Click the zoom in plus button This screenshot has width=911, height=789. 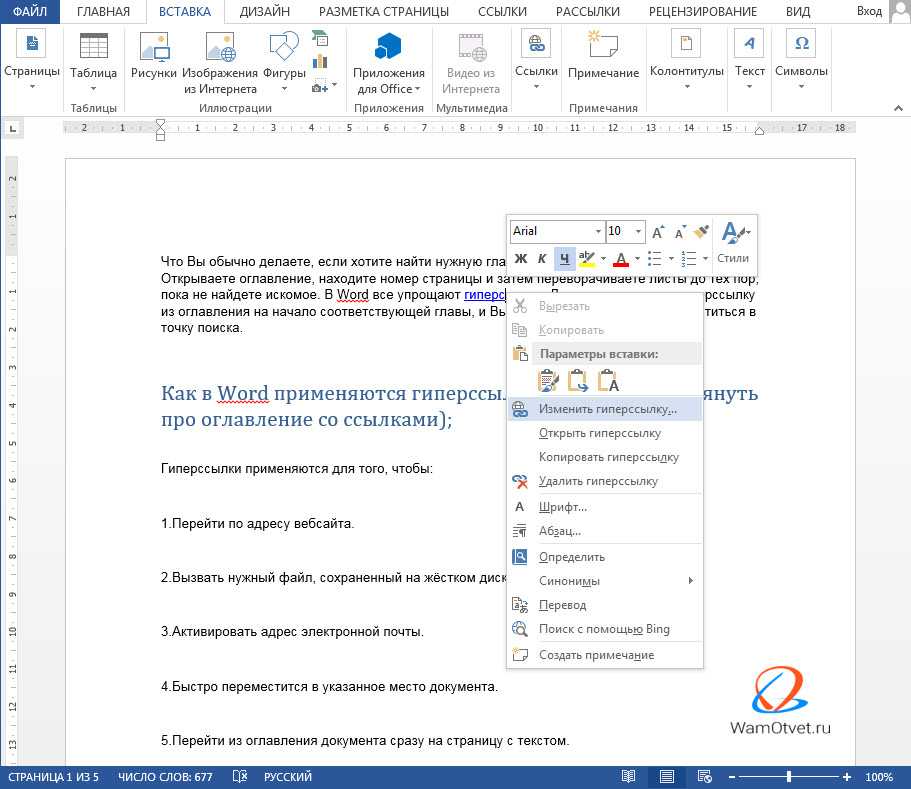point(847,777)
